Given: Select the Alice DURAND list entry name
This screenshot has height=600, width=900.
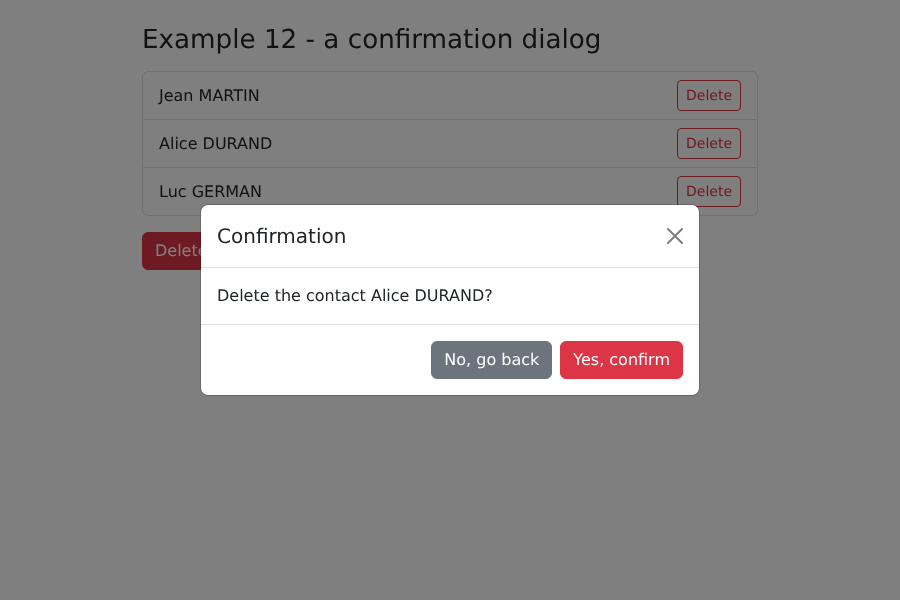Looking at the screenshot, I should [215, 144].
